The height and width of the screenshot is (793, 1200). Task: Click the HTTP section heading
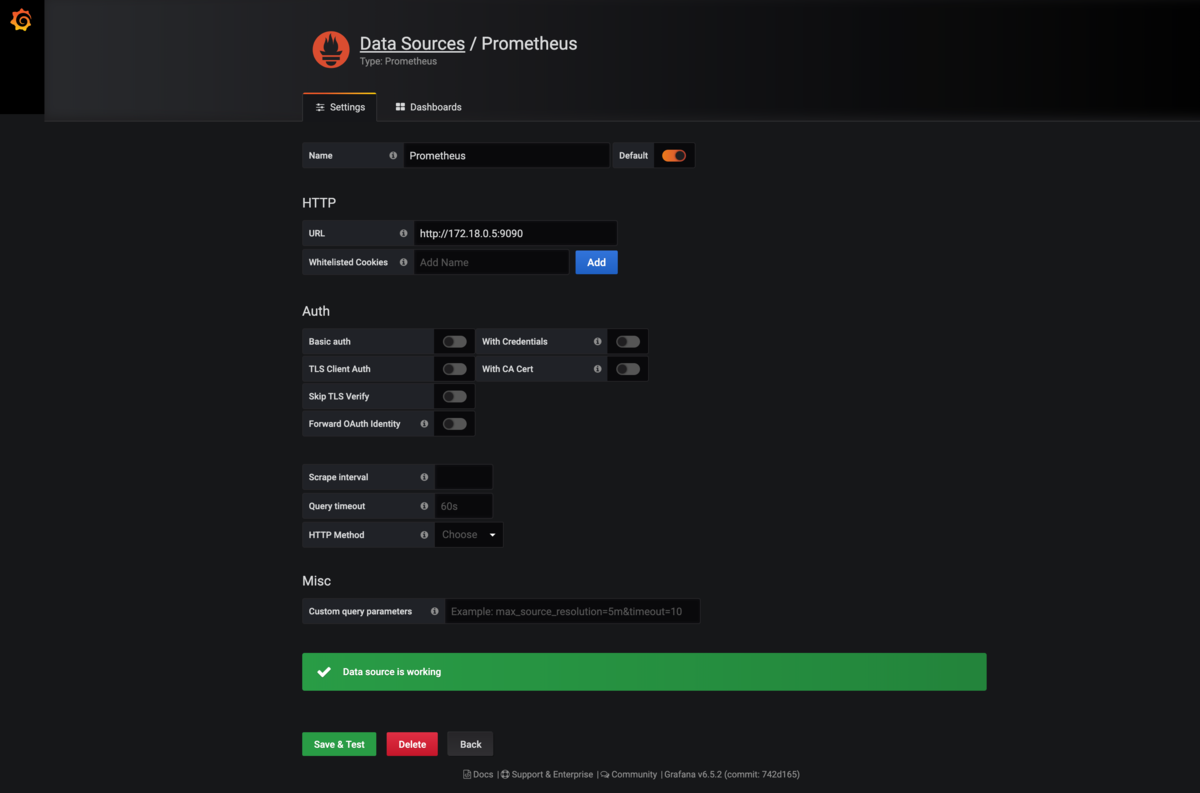(319, 203)
